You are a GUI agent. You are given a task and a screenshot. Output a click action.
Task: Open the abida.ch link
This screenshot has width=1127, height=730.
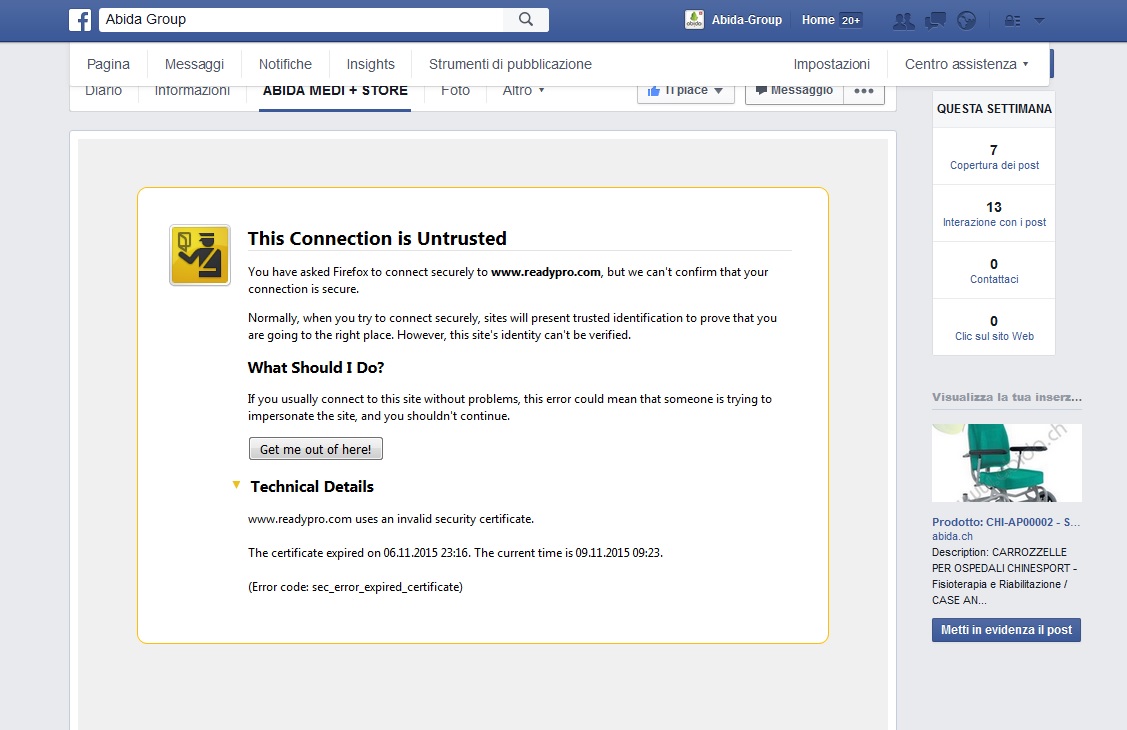click(x=952, y=536)
